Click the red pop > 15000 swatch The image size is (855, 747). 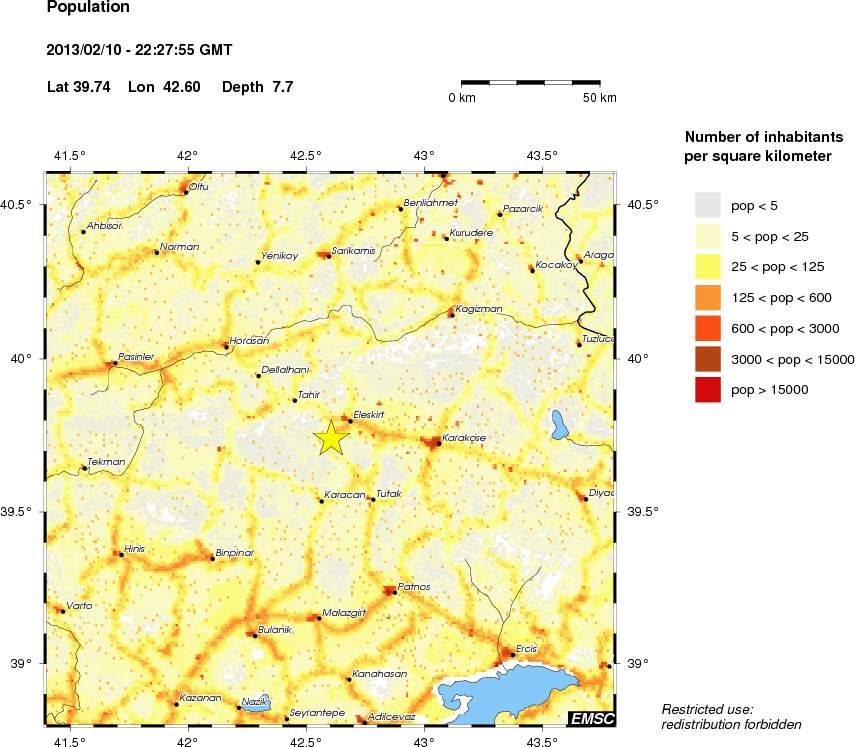click(x=708, y=390)
